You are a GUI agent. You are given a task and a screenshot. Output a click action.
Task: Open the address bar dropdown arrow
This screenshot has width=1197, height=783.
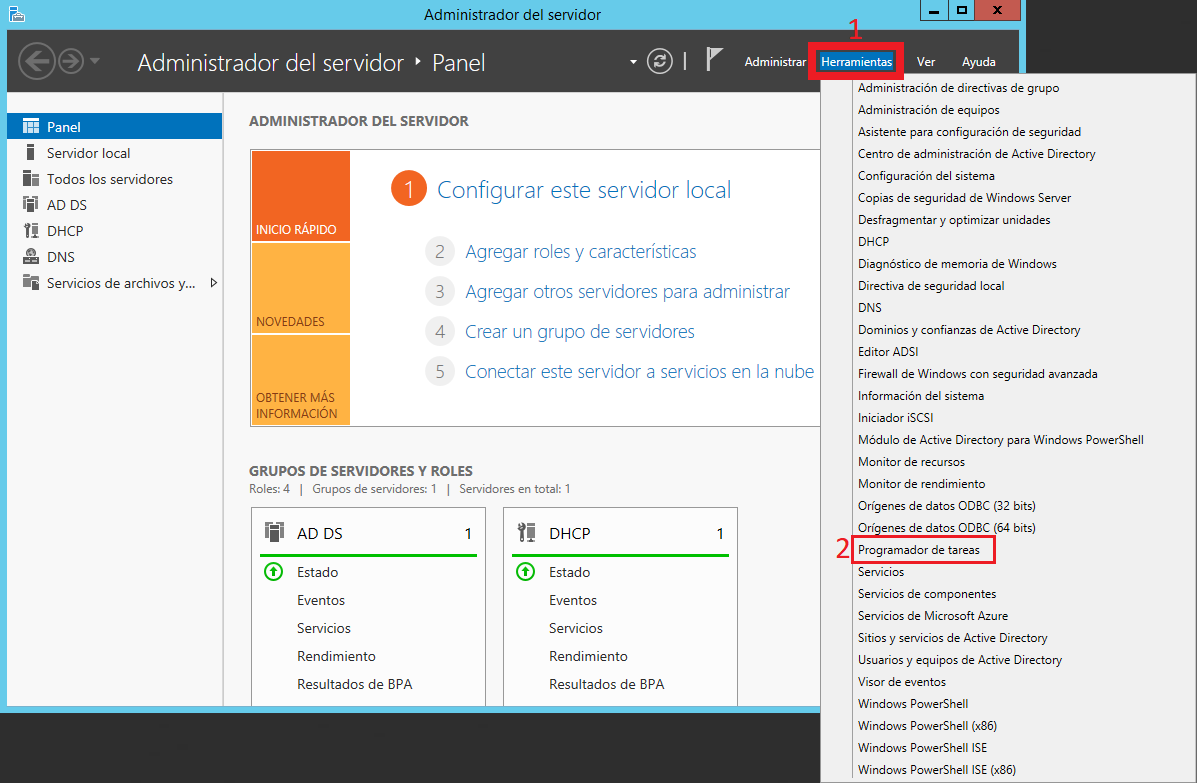(633, 61)
